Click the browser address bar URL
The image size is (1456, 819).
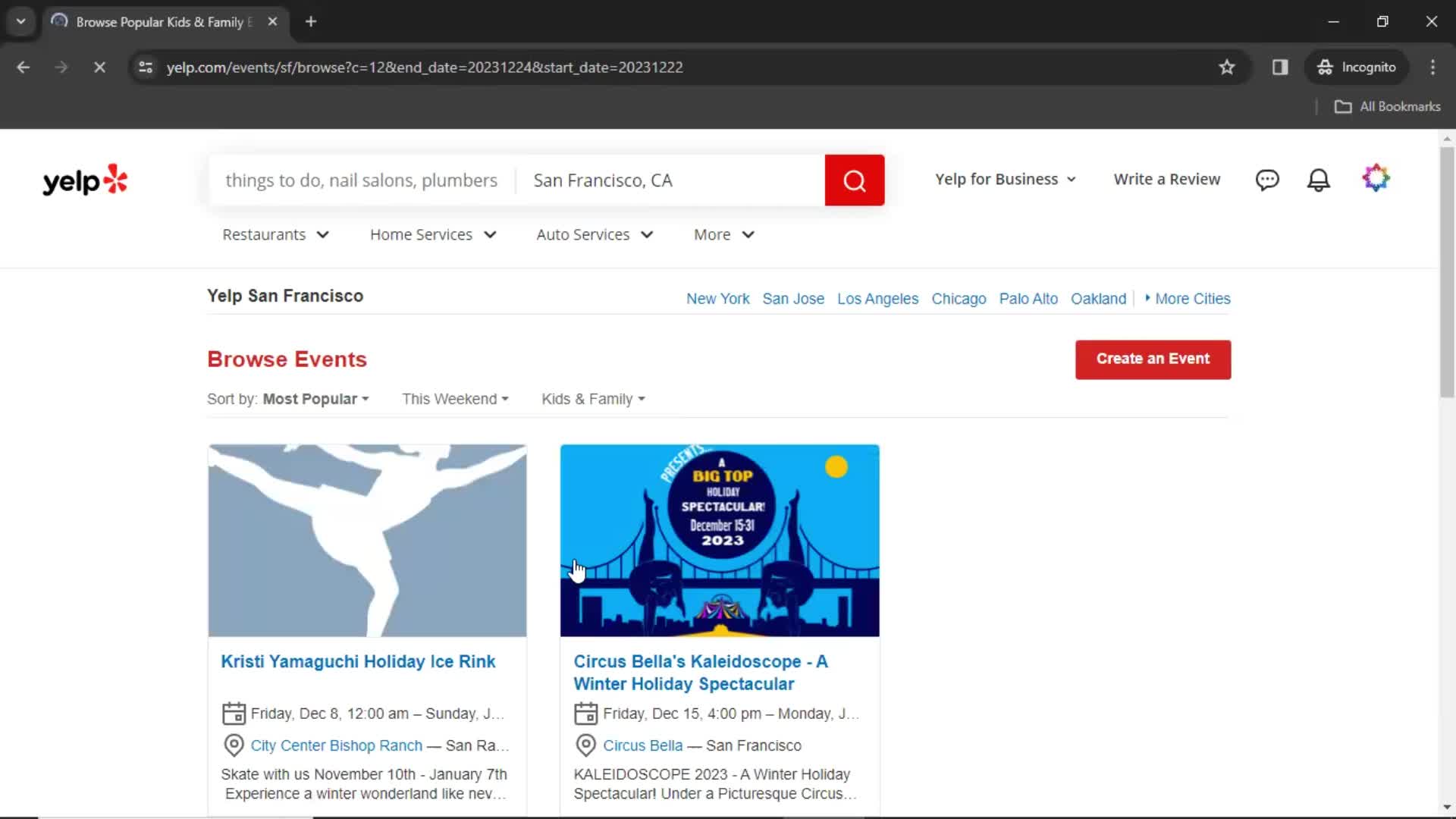(x=425, y=67)
